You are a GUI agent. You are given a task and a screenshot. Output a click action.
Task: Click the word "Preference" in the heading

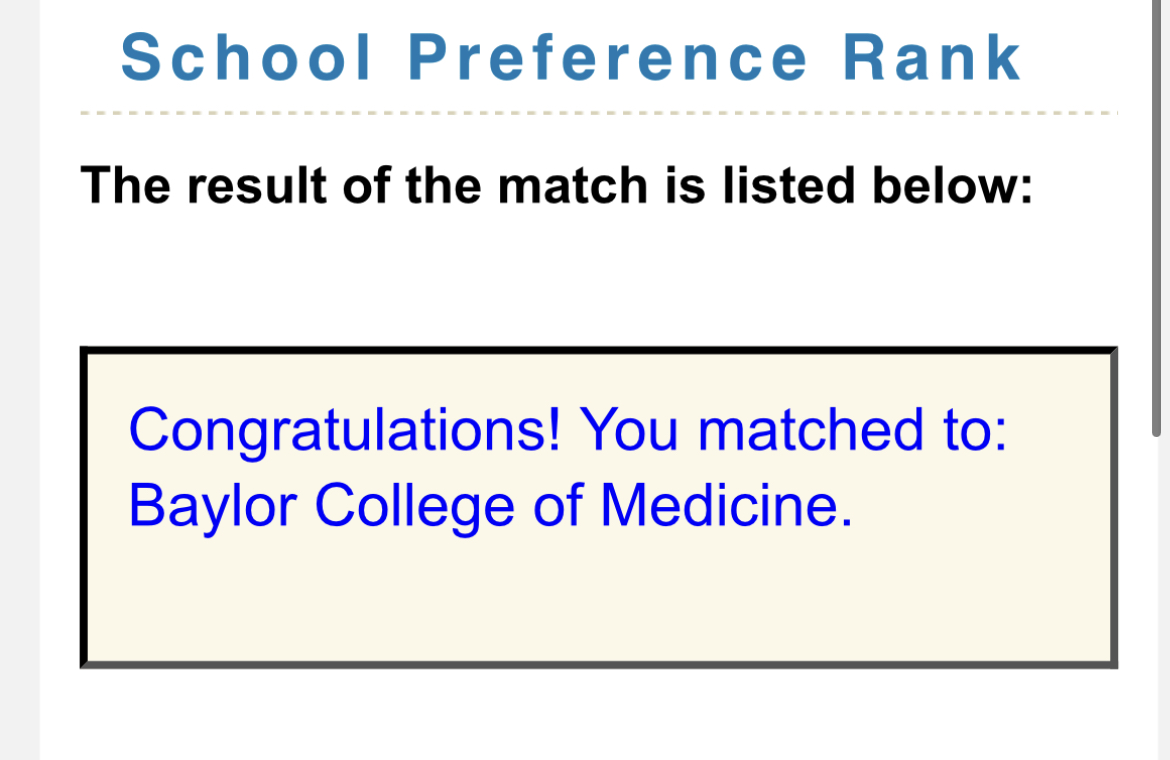[x=608, y=58]
